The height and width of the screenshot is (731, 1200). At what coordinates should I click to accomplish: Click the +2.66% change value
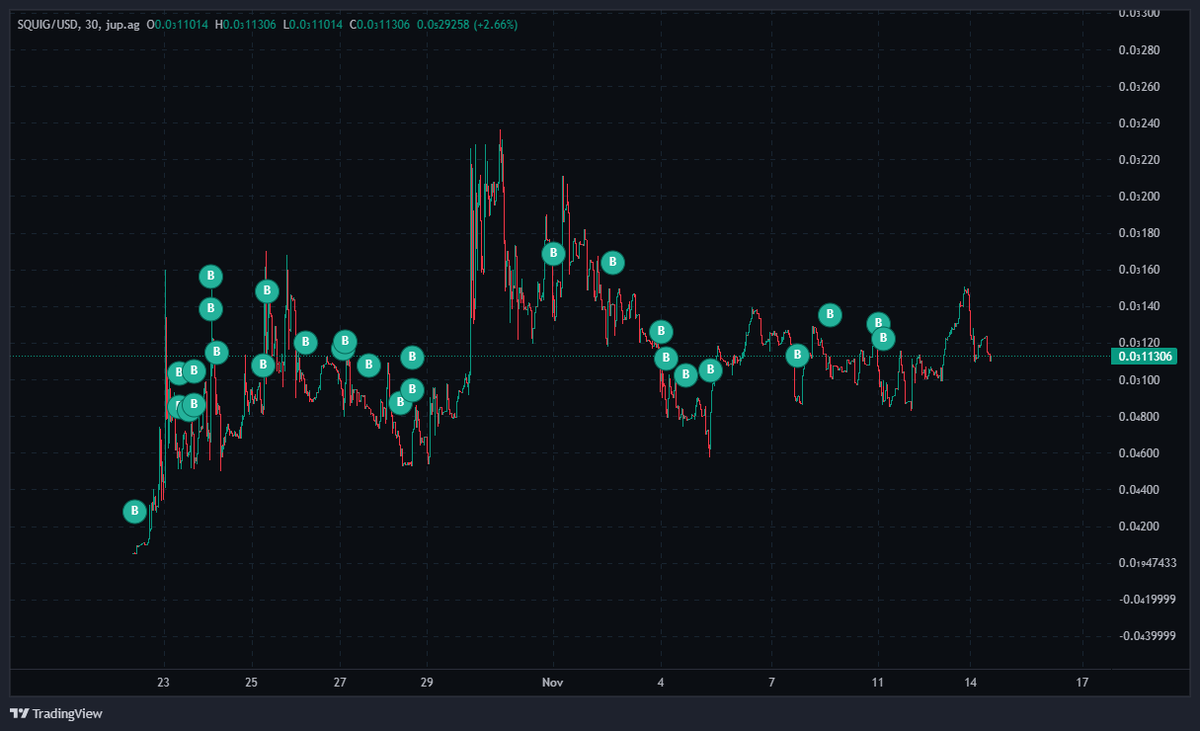(495, 24)
